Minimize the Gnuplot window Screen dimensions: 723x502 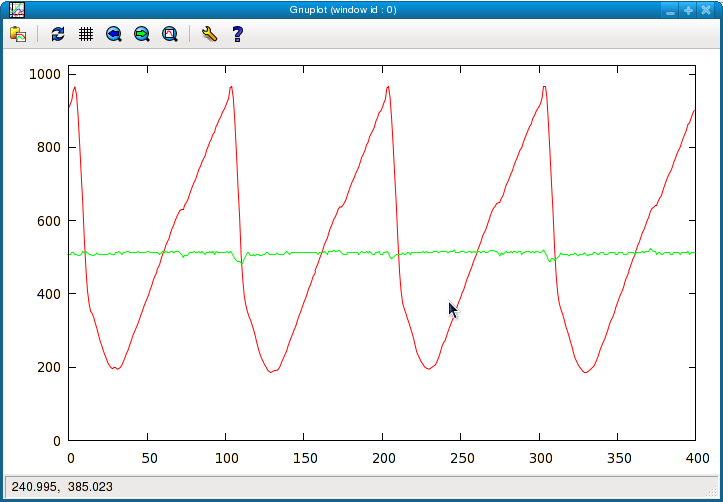tap(670, 10)
